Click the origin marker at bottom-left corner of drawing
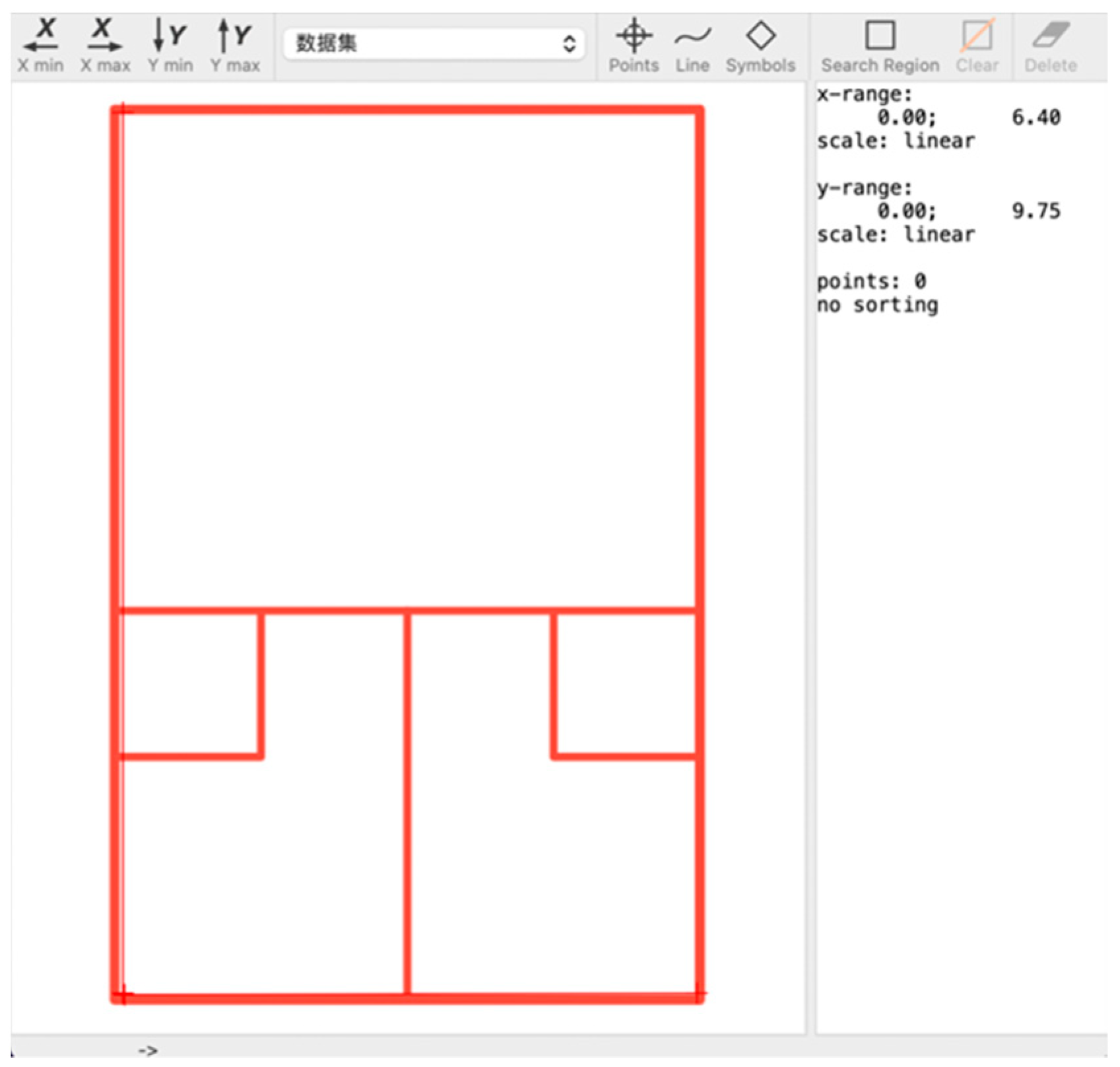 (x=123, y=994)
